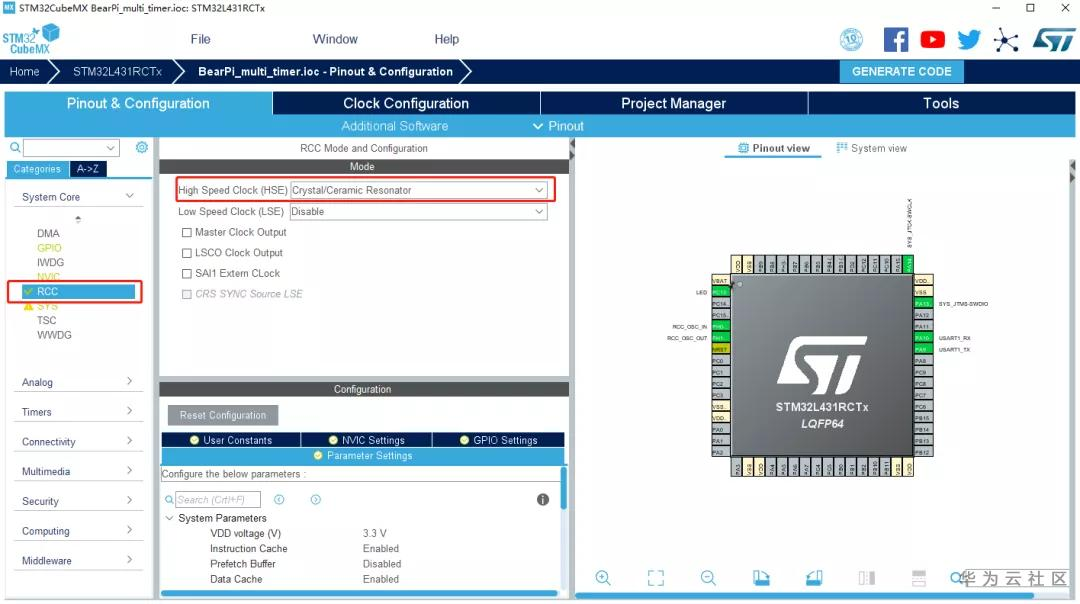Open the Twitter bird icon
Viewport: 1080px width, 604px height.
click(968, 40)
